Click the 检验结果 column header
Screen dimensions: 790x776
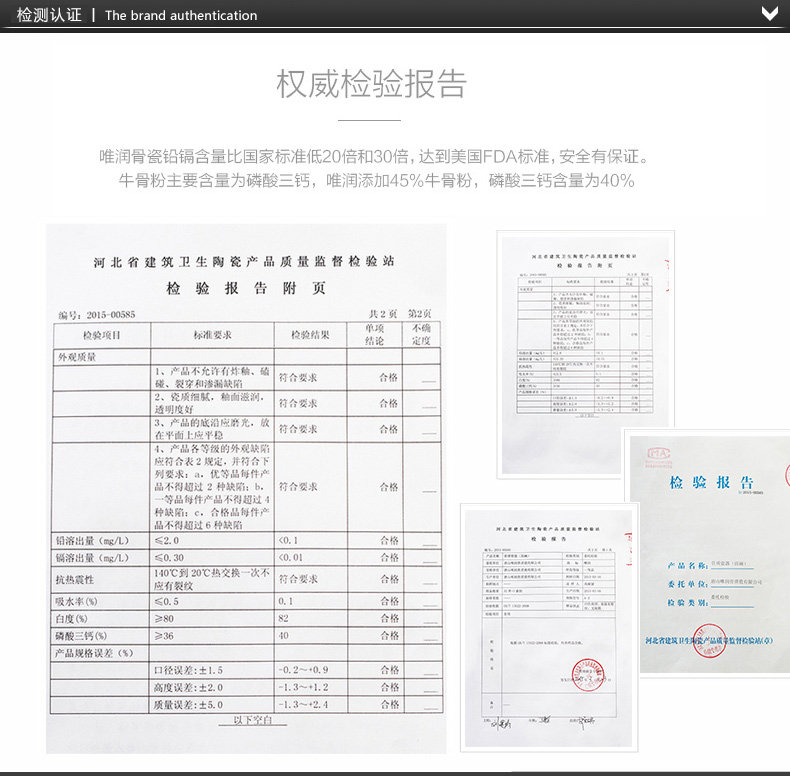pyautogui.click(x=310, y=335)
